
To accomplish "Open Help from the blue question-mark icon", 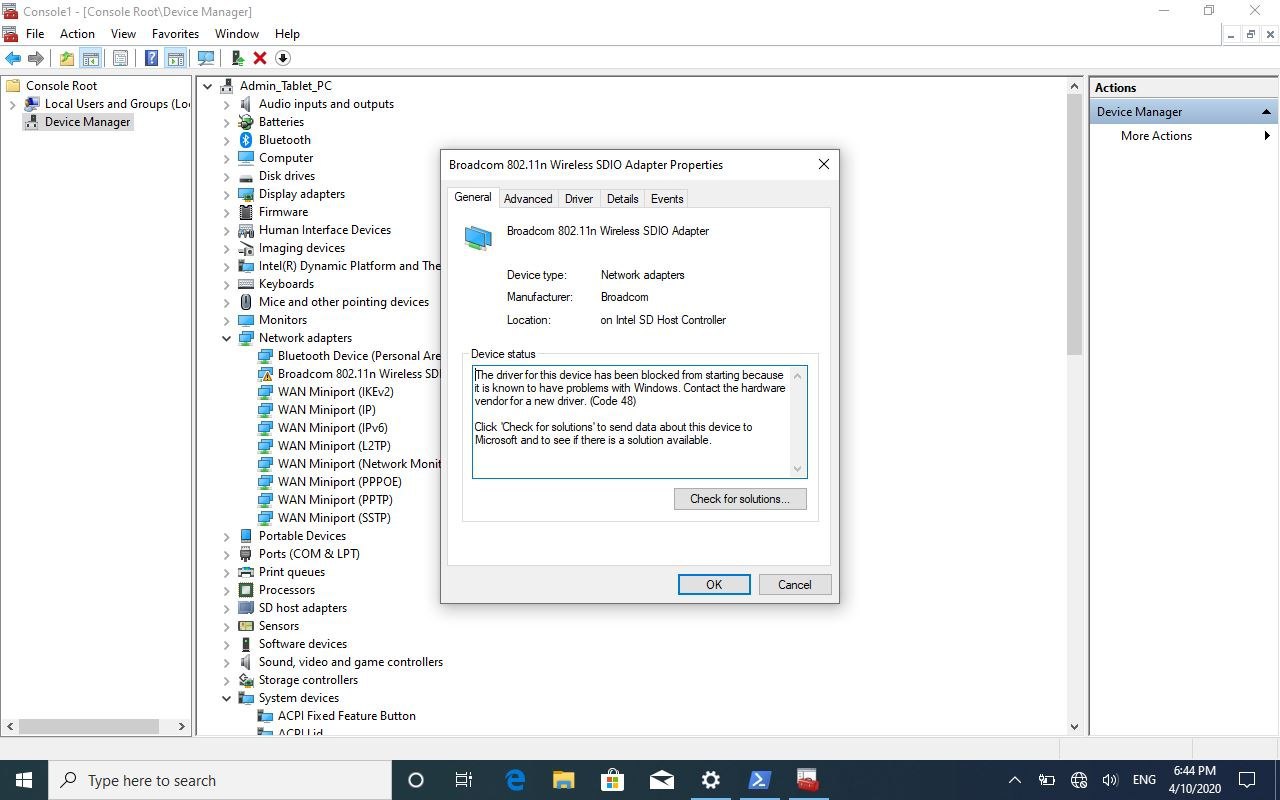I will (x=151, y=58).
